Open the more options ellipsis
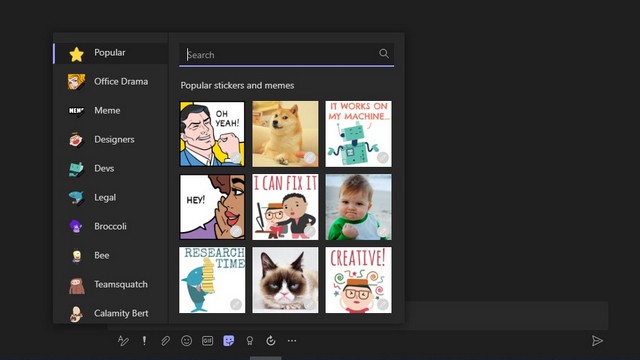The width and height of the screenshot is (640, 360). click(292, 340)
